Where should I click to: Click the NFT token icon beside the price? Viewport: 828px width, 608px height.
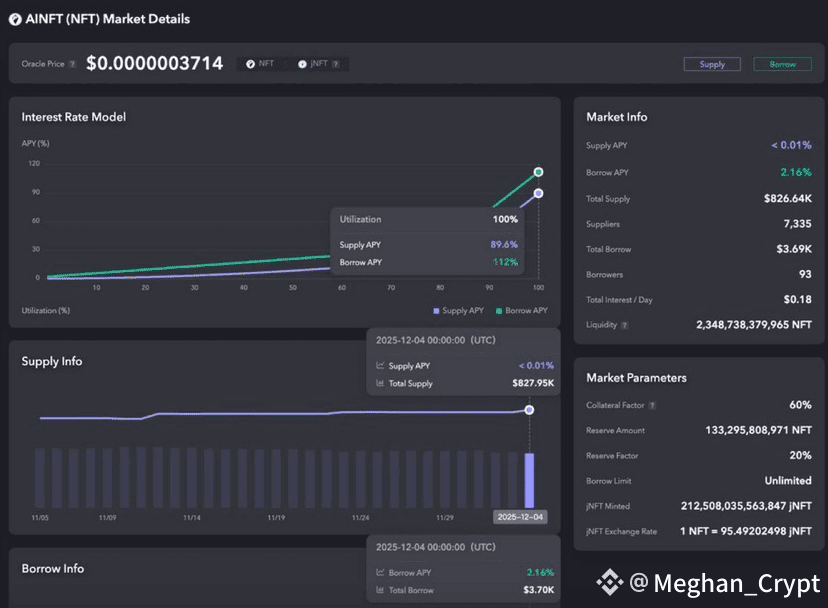[x=250, y=64]
